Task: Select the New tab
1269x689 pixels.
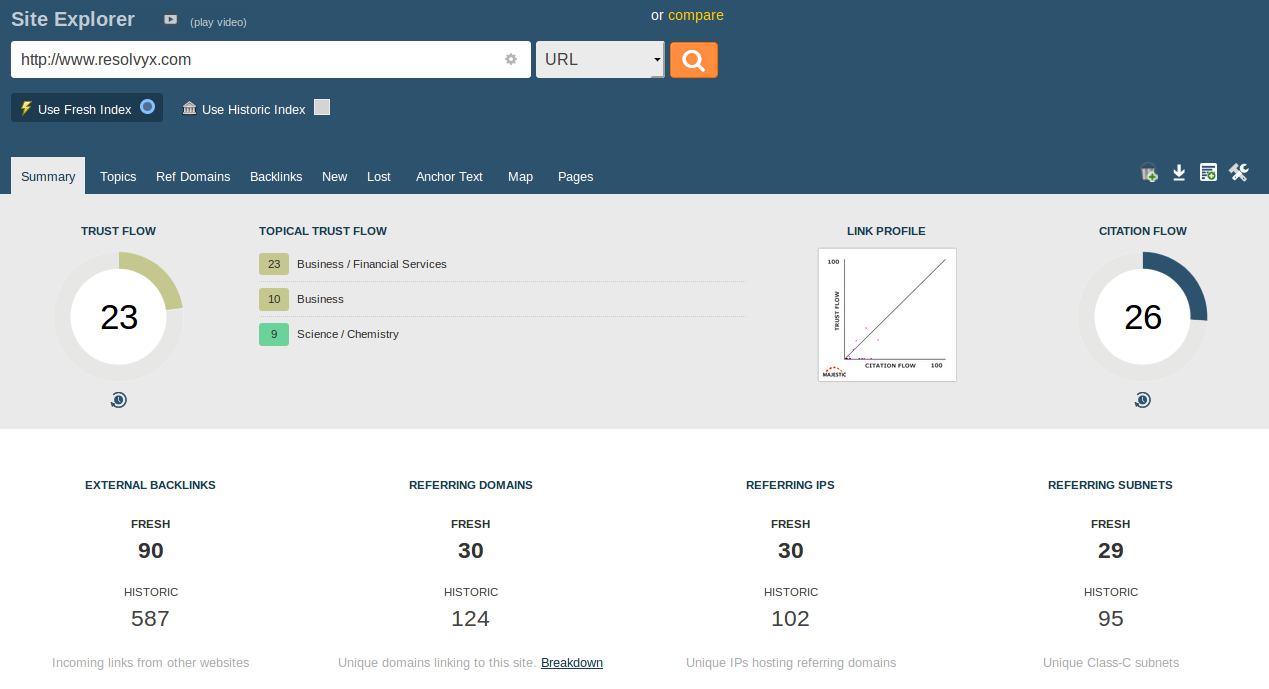Action: tap(335, 176)
